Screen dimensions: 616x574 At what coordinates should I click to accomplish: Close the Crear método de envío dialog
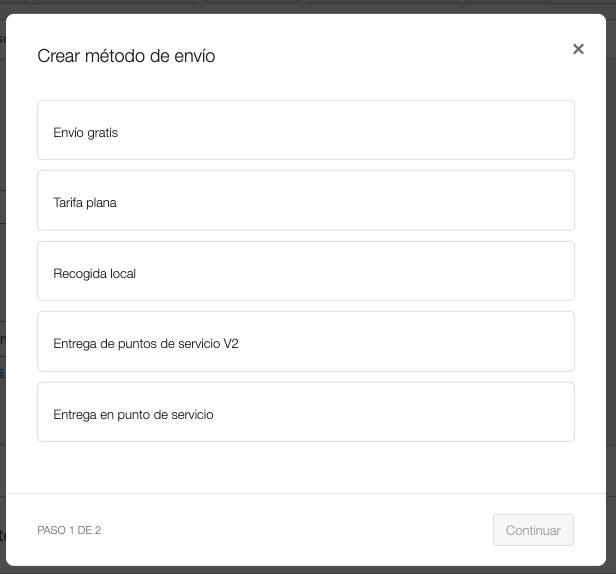578,49
